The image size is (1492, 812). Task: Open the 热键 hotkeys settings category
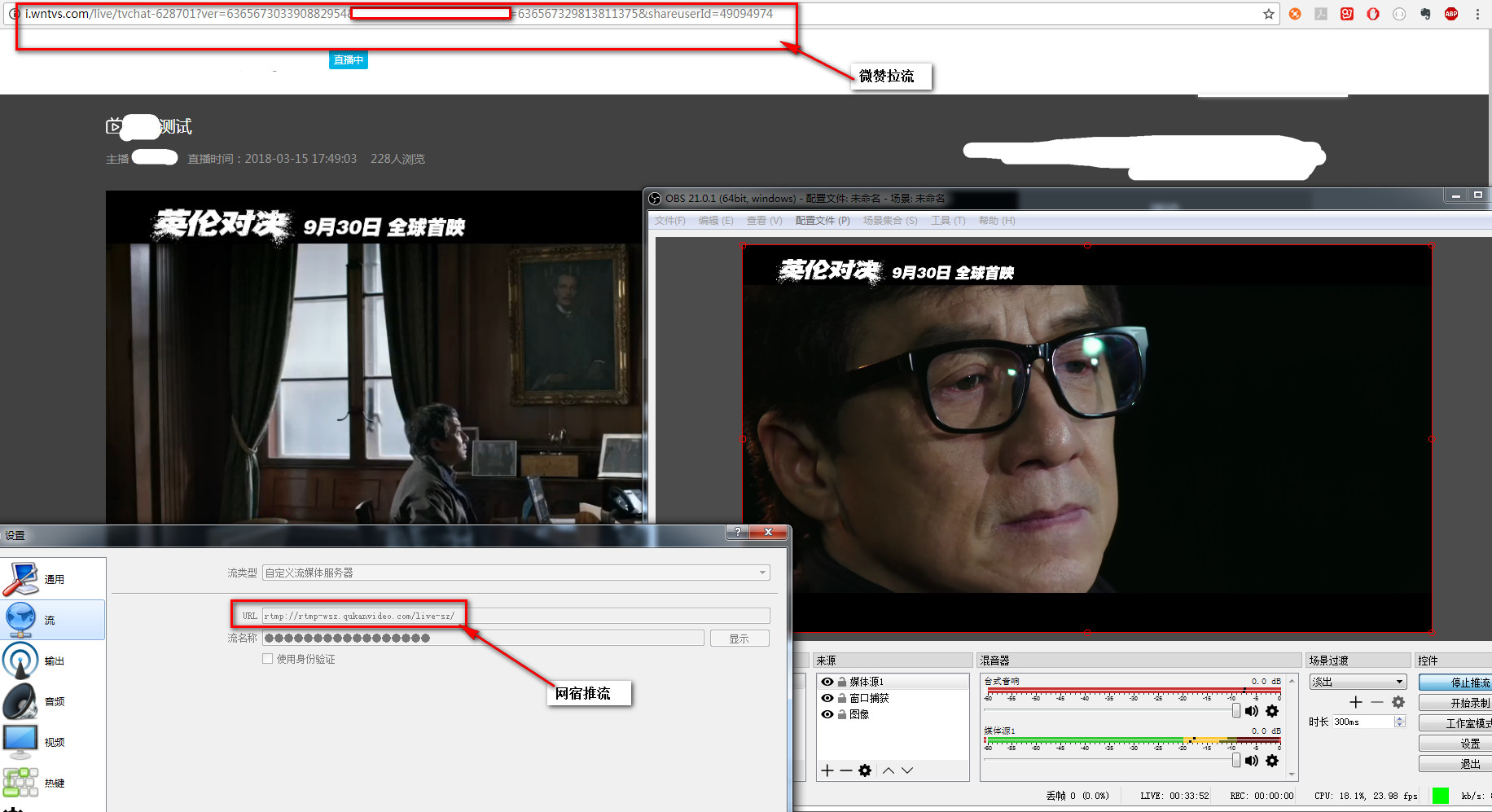(x=54, y=783)
